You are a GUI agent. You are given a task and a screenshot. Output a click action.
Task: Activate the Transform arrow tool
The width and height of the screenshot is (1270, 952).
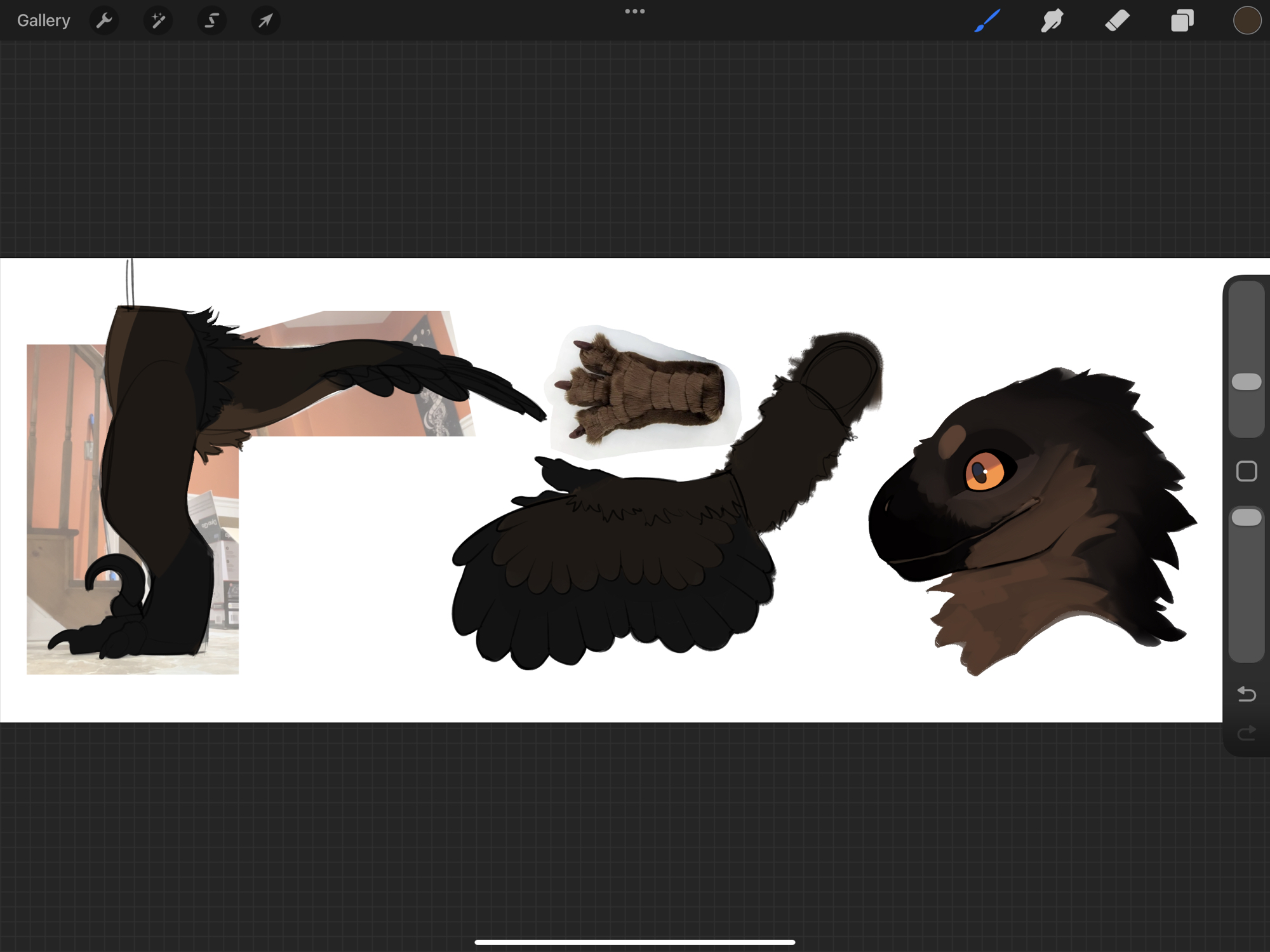(x=265, y=21)
